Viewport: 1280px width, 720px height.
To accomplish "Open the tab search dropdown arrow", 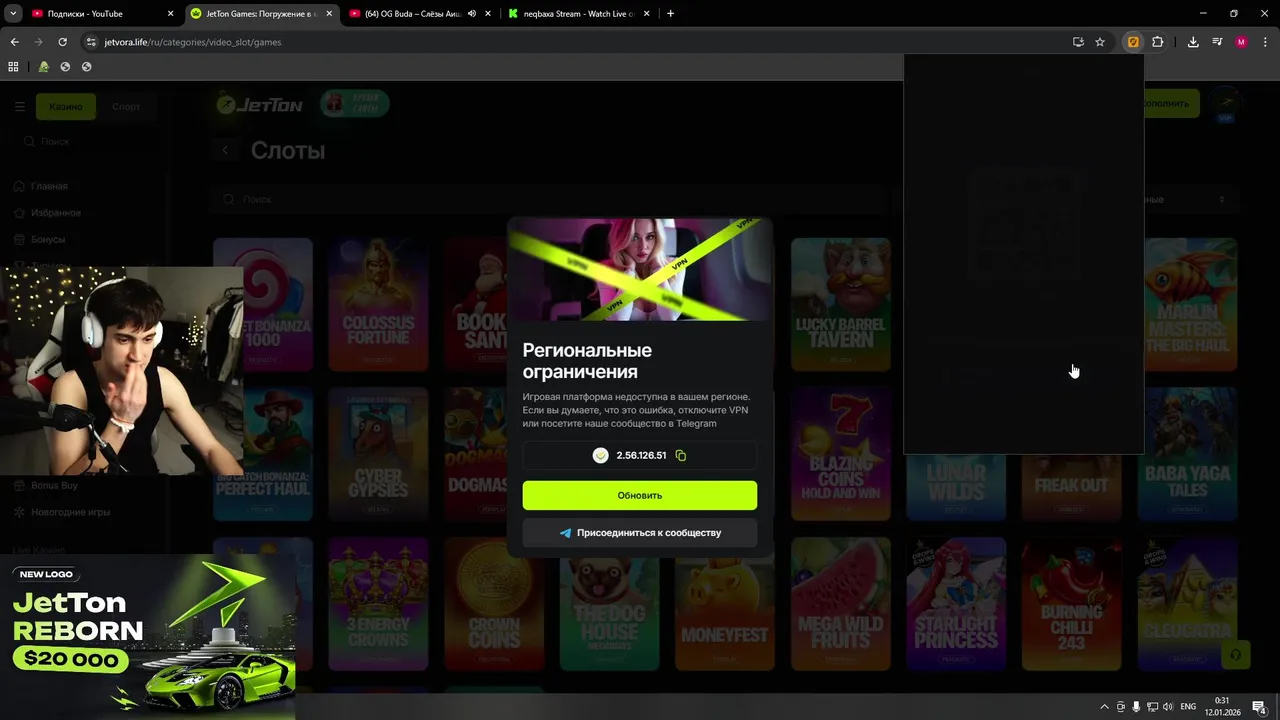I will coord(13,14).
